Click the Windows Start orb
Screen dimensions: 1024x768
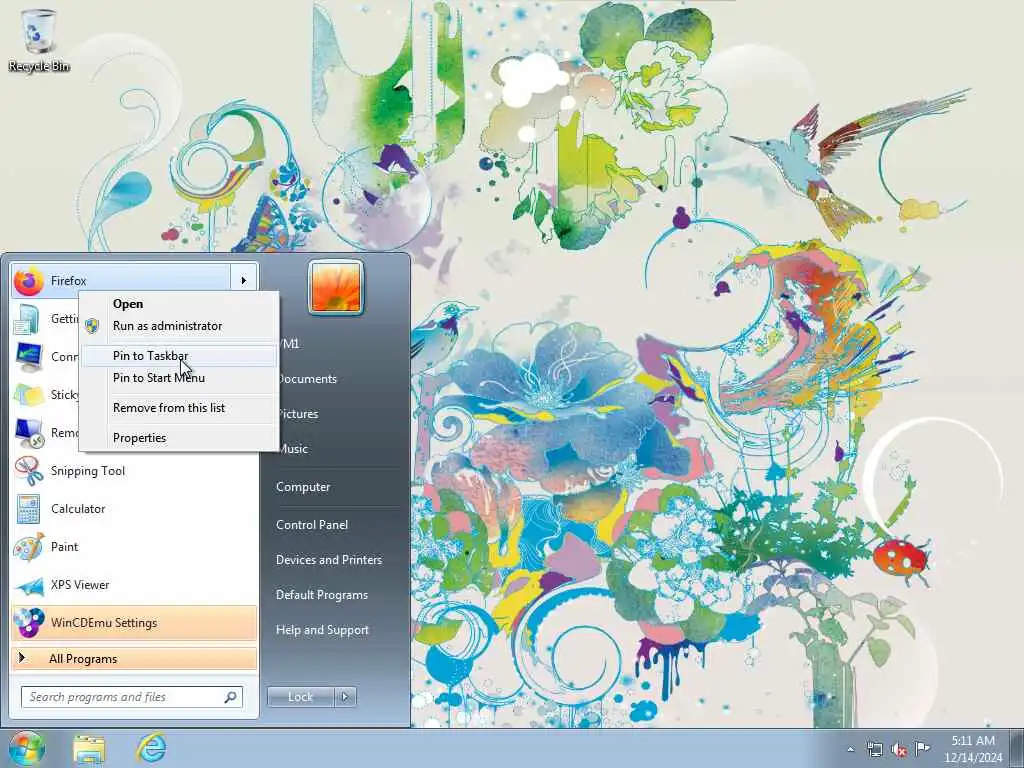pos(27,748)
